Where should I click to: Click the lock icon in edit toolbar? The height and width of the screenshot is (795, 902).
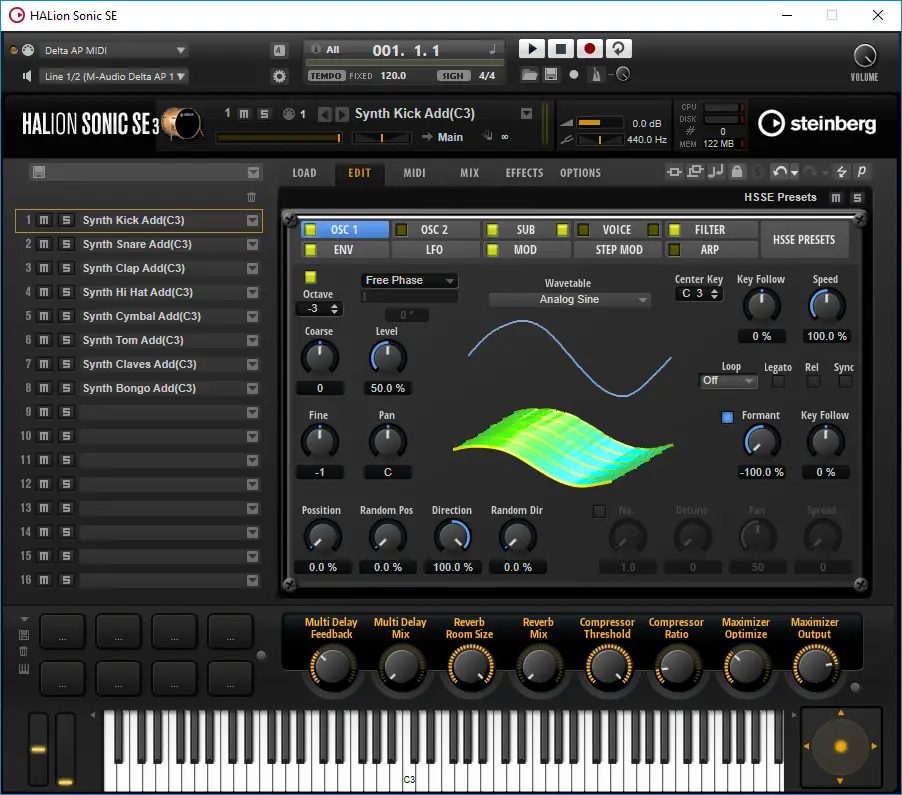click(x=736, y=171)
